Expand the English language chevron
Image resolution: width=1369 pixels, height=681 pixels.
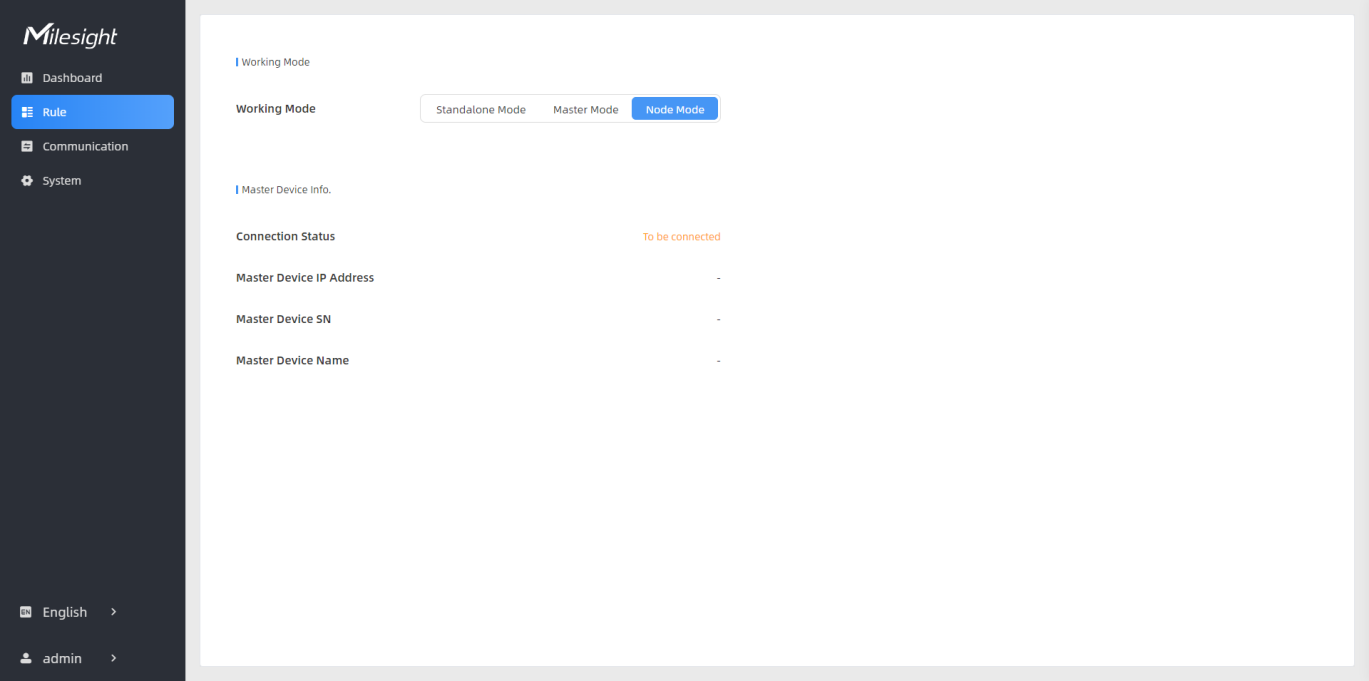113,612
